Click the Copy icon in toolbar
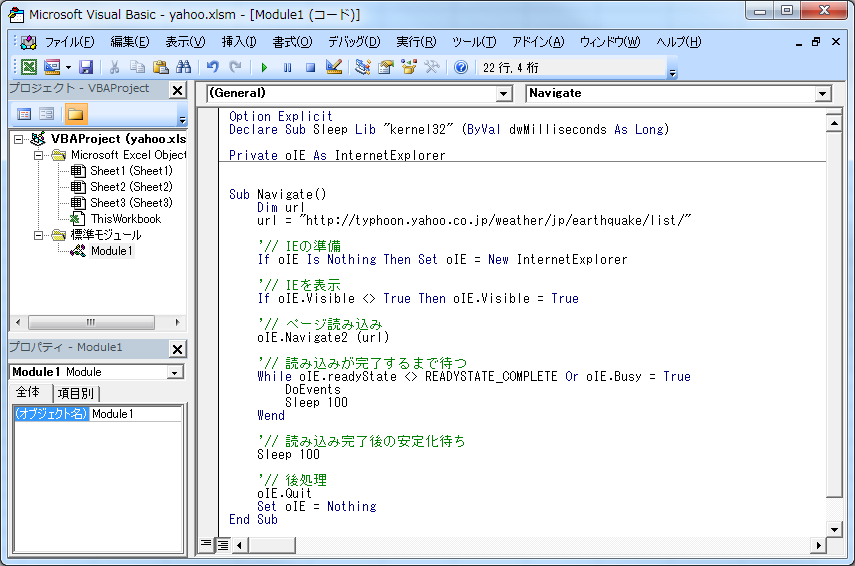The width and height of the screenshot is (855, 566). (x=137, y=67)
